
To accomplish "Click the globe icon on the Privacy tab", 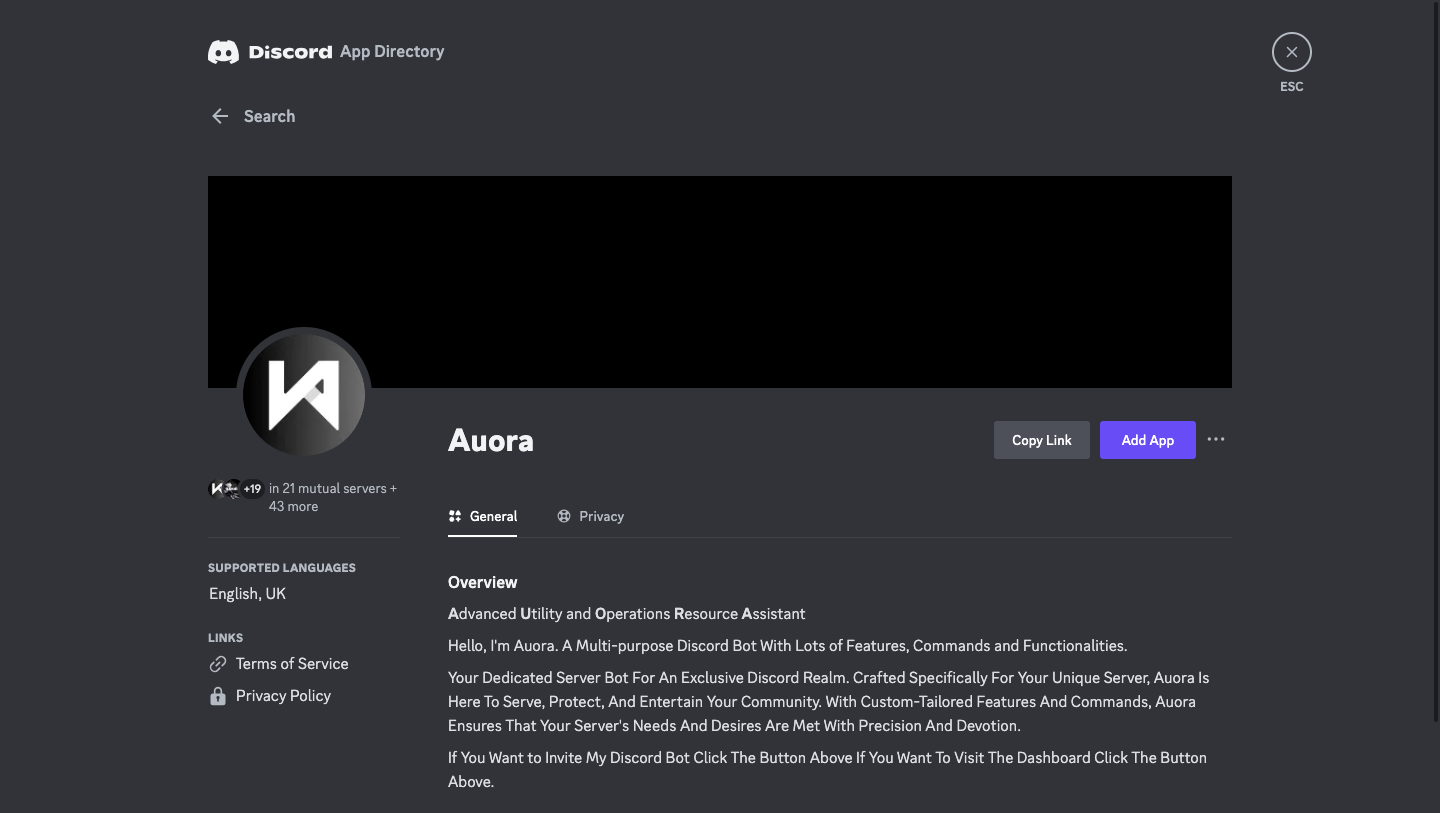I will (x=563, y=516).
